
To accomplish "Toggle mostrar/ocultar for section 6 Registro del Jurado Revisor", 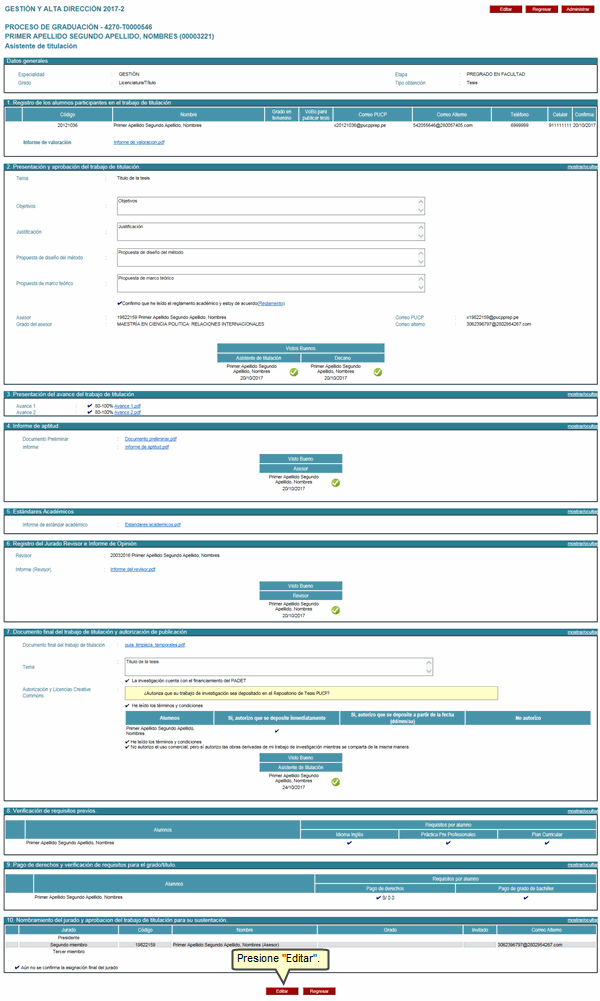I will click(582, 544).
